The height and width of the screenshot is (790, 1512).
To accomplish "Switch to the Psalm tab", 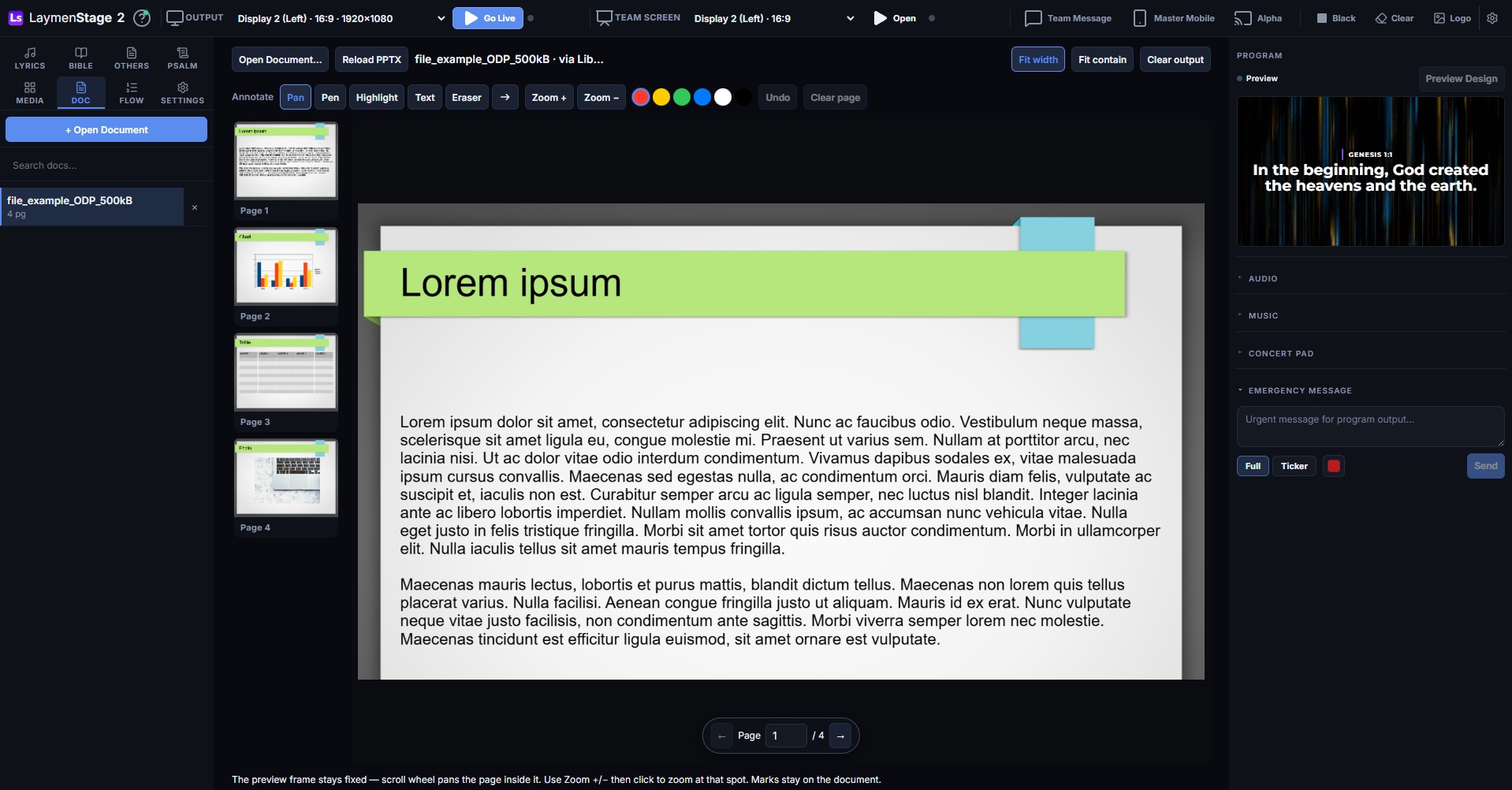I will (182, 58).
